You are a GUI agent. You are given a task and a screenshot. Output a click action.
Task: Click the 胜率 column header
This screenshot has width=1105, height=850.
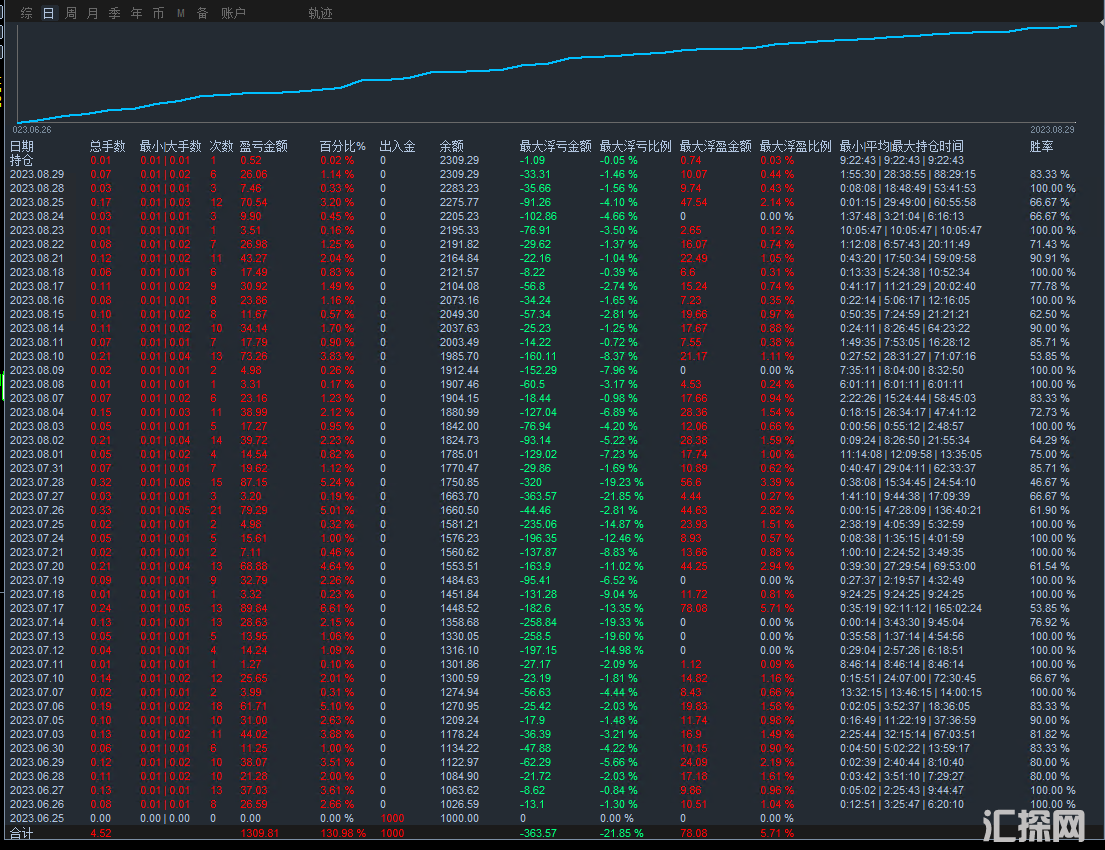(1041, 146)
